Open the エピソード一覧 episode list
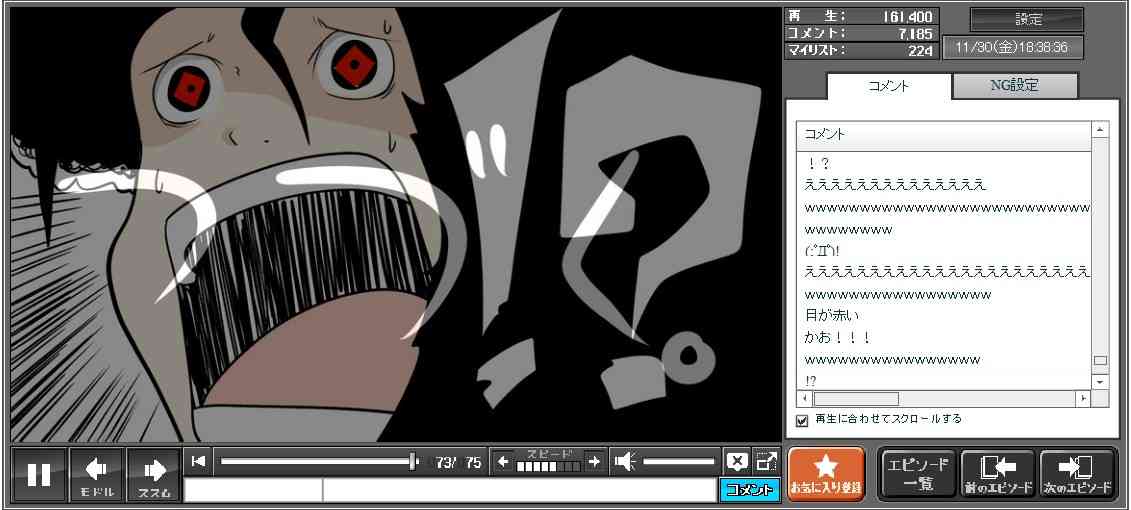The height and width of the screenshot is (510, 1131). click(916, 473)
